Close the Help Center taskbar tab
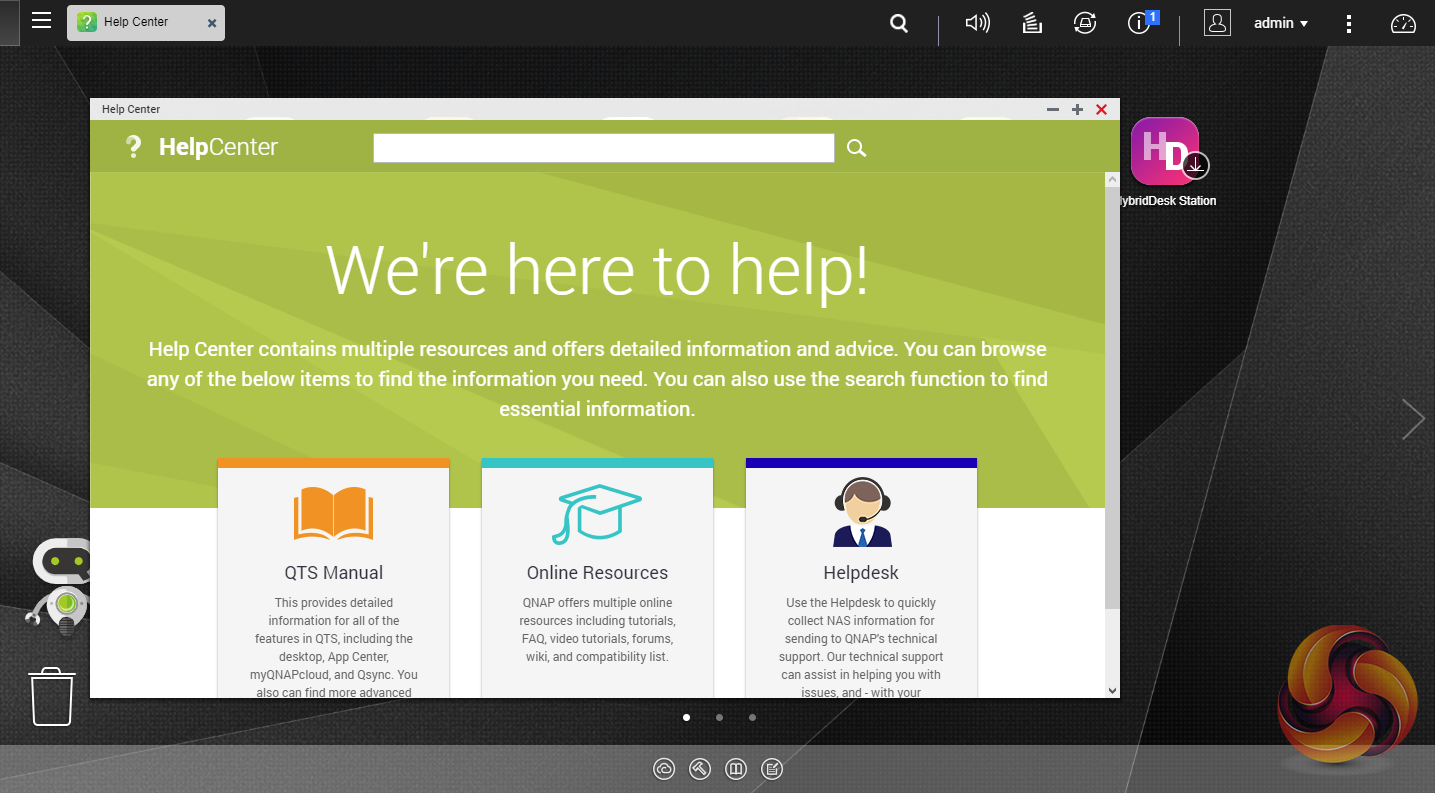Viewport: 1436px width, 796px height. pyautogui.click(x=212, y=22)
